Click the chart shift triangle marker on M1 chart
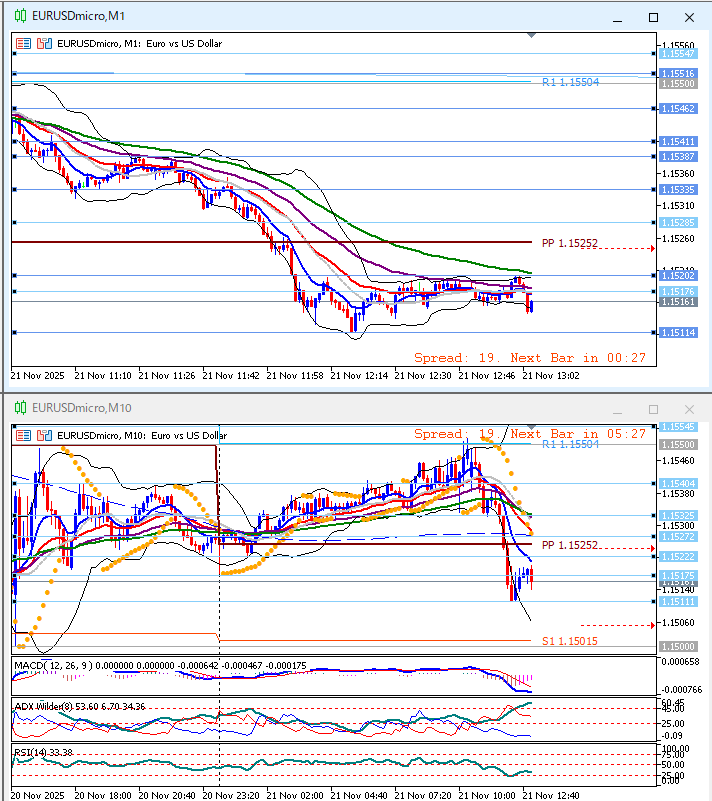The height and width of the screenshot is (801, 712). (x=531, y=37)
